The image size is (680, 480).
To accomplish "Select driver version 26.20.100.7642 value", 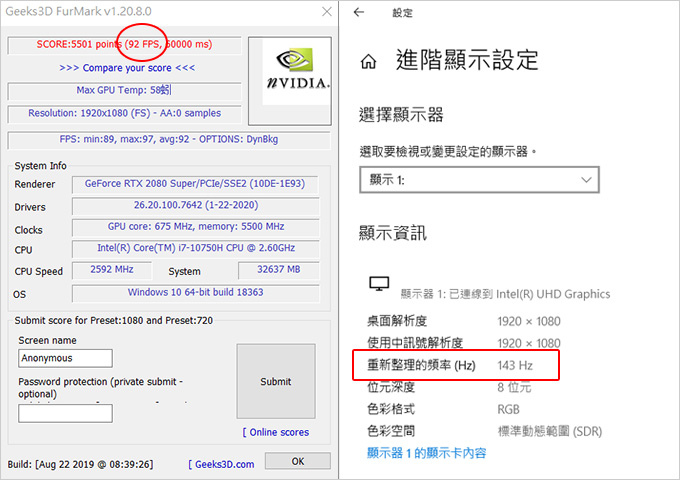I will tap(196, 205).
